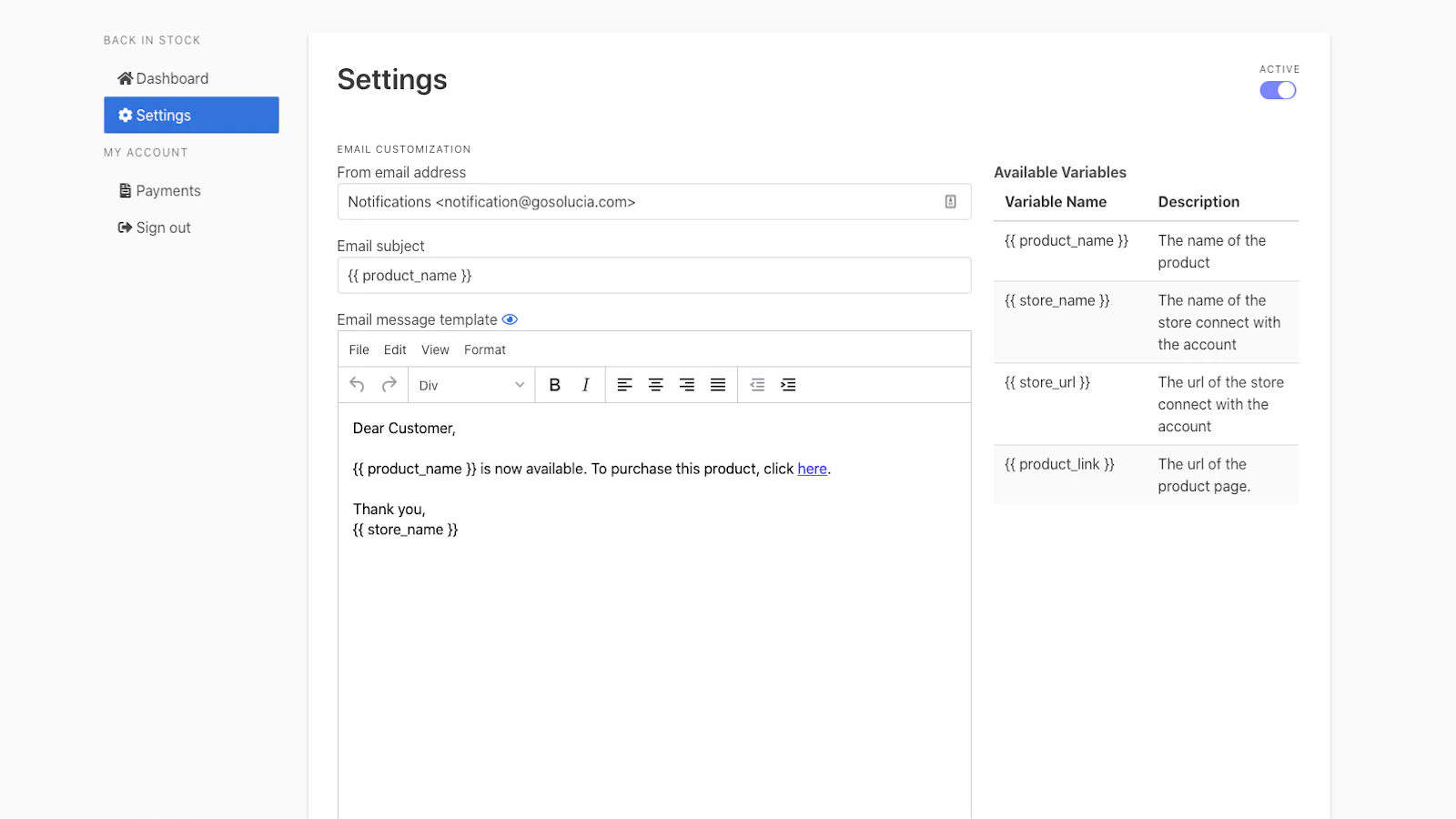The height and width of the screenshot is (819, 1456).
Task: Click the contact icon in From email field
Action: pyautogui.click(x=950, y=202)
